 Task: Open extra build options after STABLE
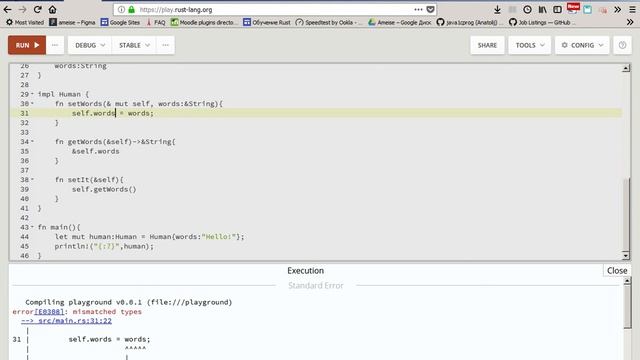pos(165,45)
